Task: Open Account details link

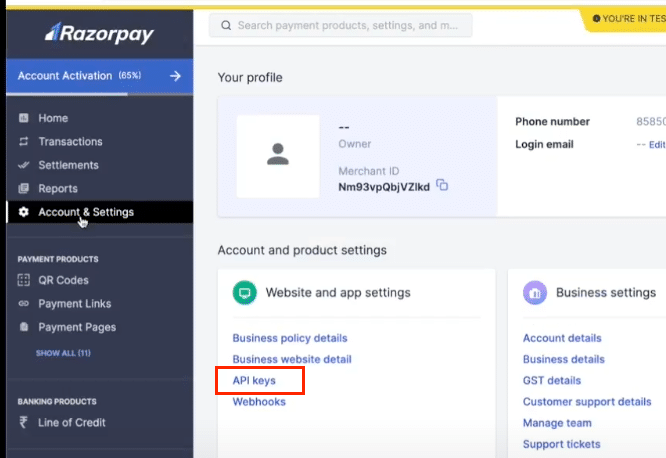Action: (562, 338)
